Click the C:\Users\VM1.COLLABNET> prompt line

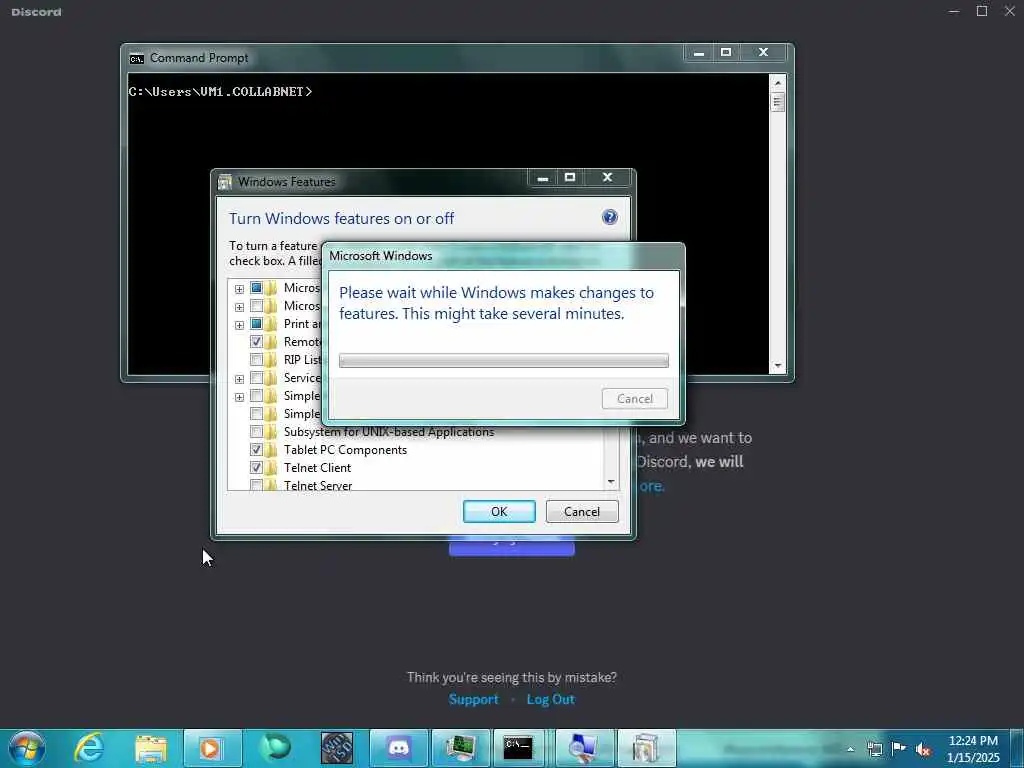pyautogui.click(x=220, y=92)
